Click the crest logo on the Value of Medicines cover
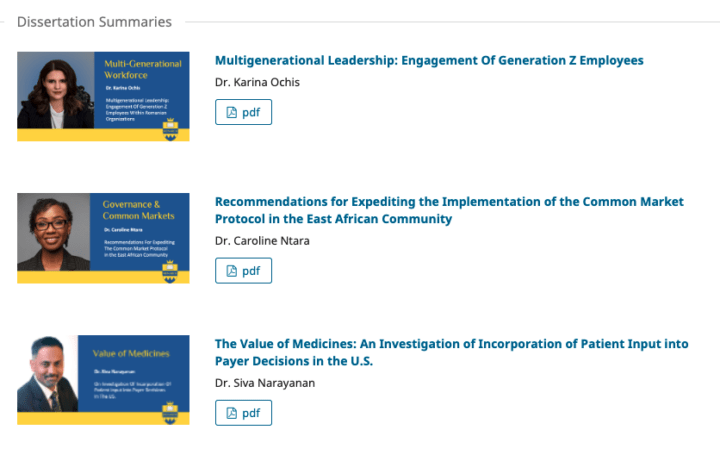This screenshot has height=461, width=720. (x=170, y=413)
